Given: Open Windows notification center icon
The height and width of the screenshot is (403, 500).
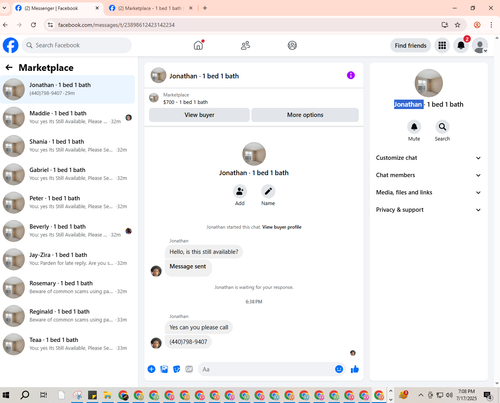Looking at the screenshot, I should tap(488, 395).
